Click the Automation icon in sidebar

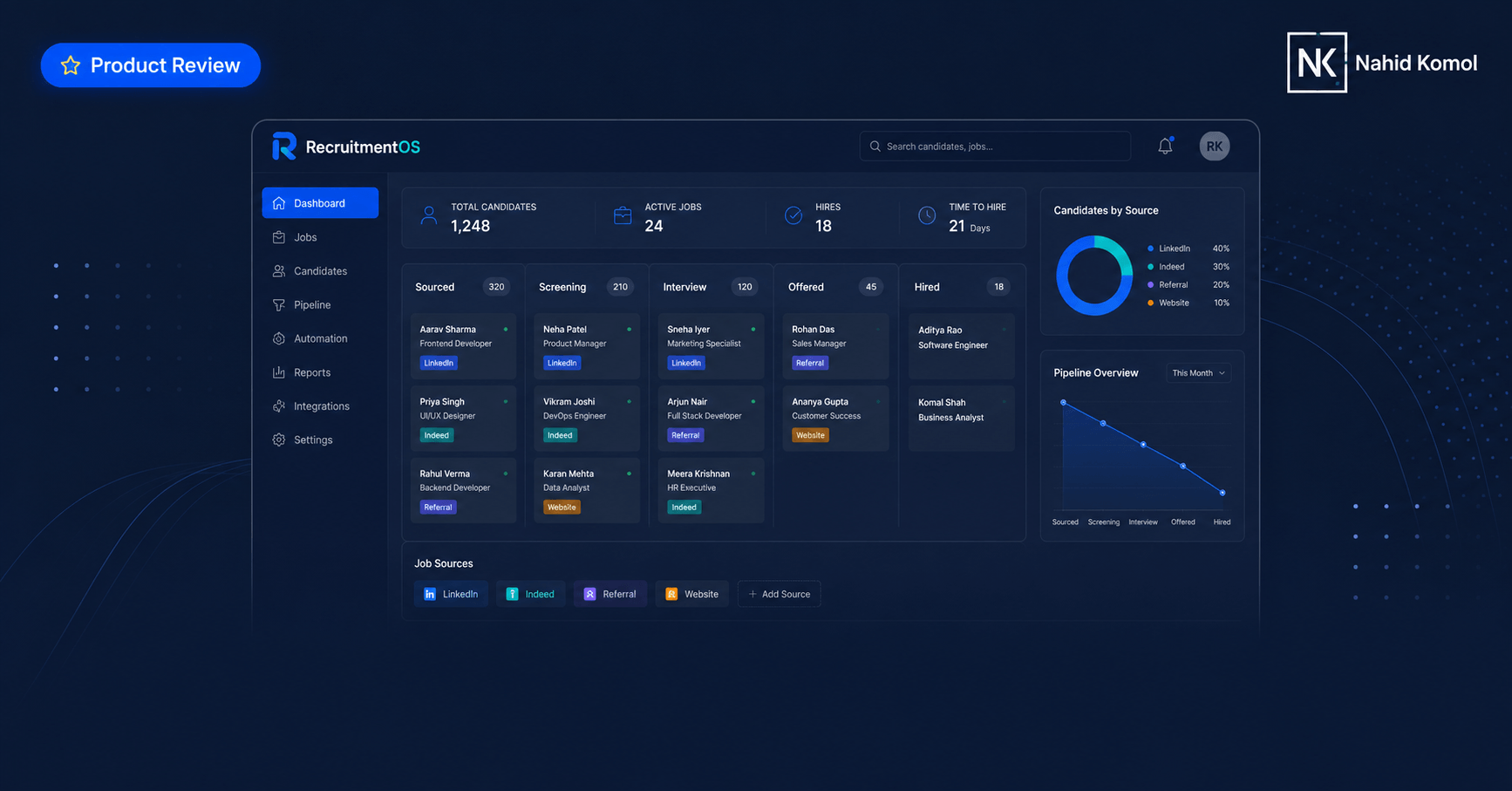coord(279,338)
